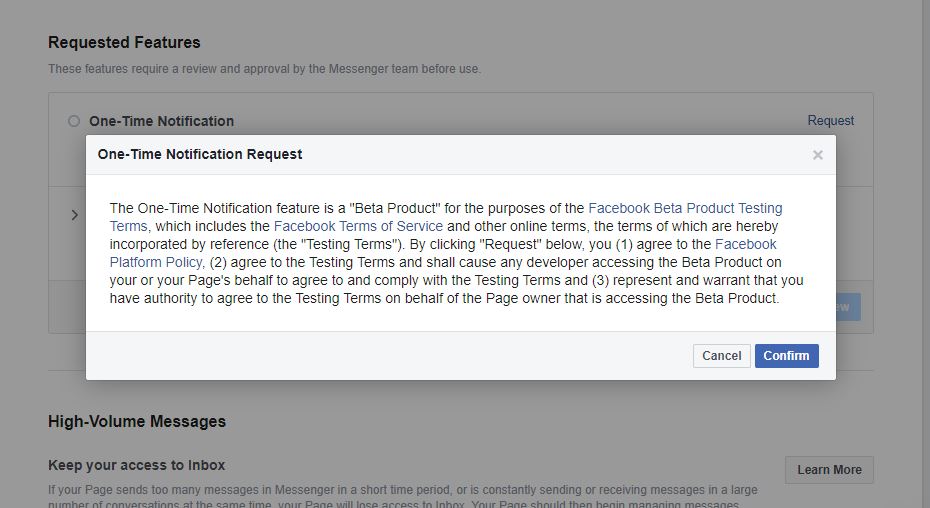Confirm the One-Time Notification request
This screenshot has width=930, height=508.
tap(786, 355)
